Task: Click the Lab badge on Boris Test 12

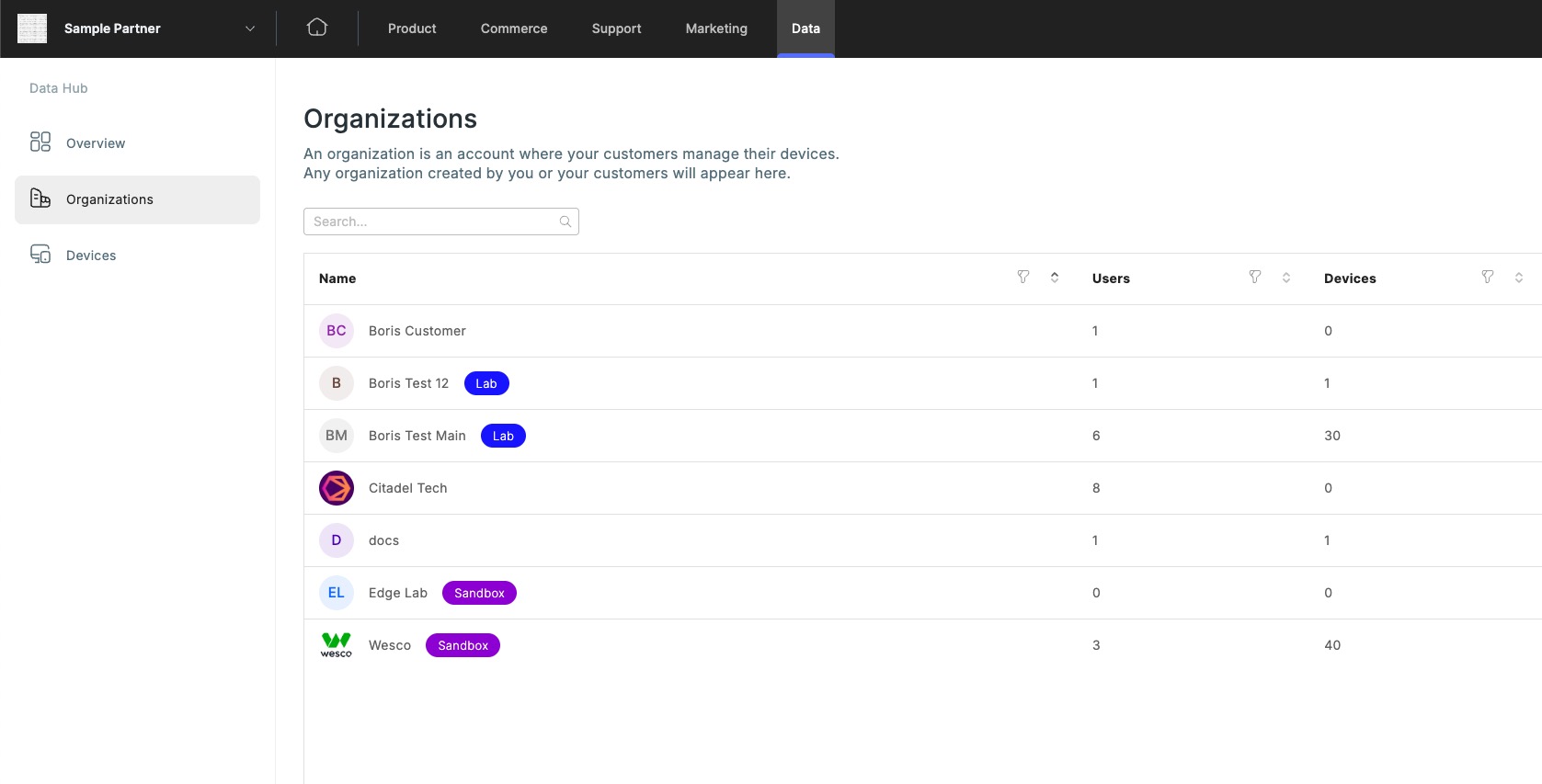Action: [486, 383]
